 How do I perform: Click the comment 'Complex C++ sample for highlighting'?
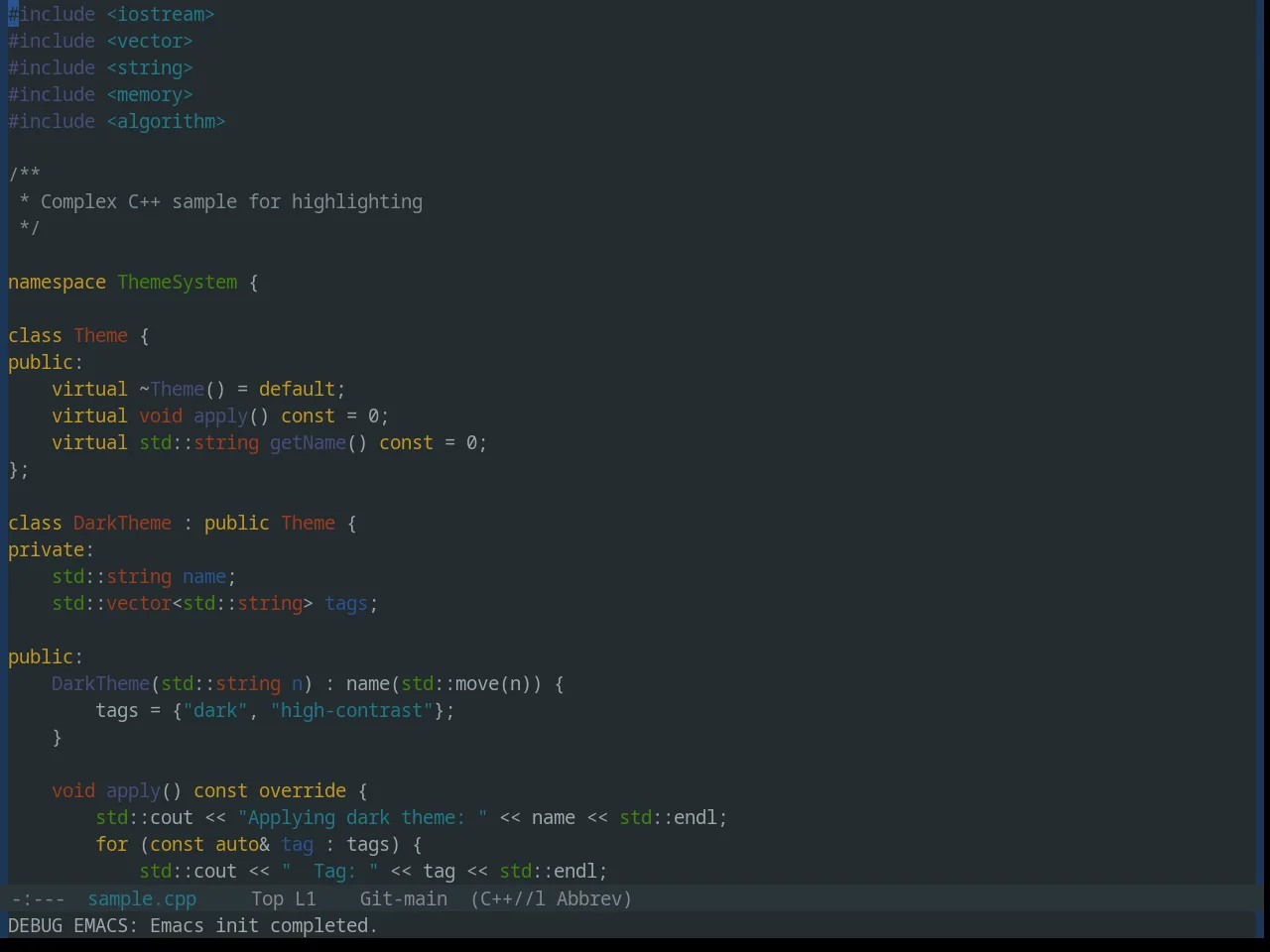click(x=231, y=202)
